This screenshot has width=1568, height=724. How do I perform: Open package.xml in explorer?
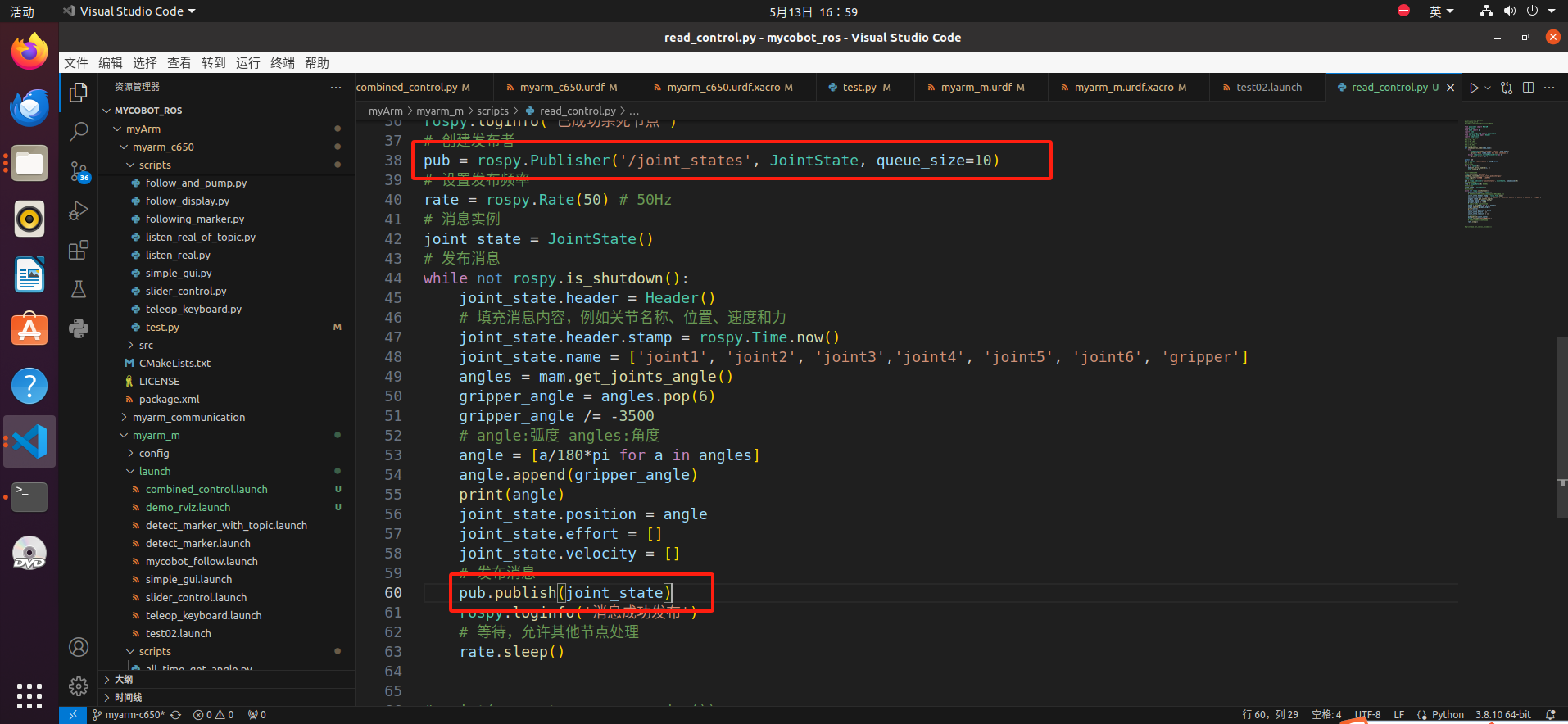[169, 400]
